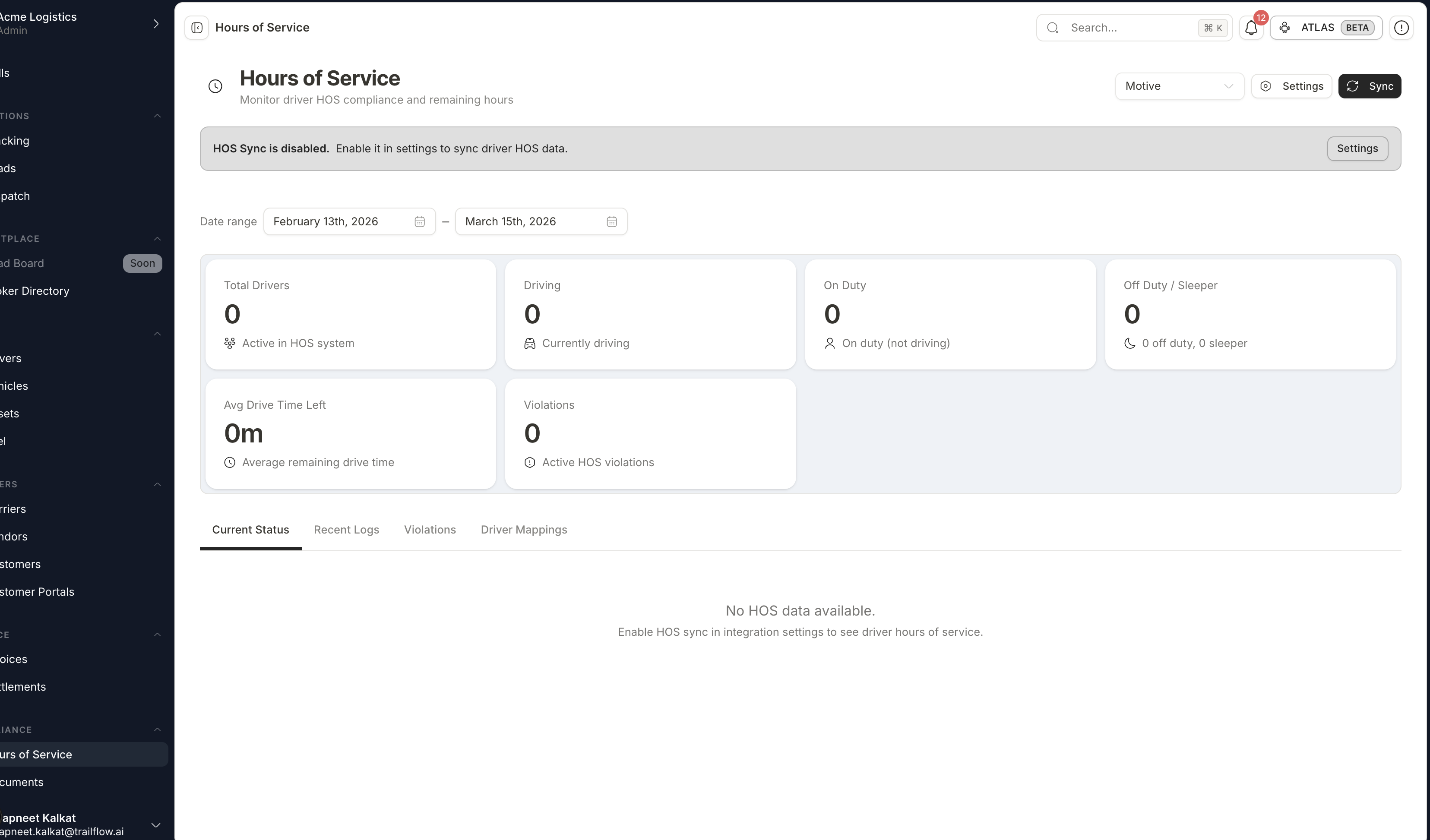Open Settings next to the Sync button
Viewport: 1430px width, 840px height.
[x=1291, y=86]
